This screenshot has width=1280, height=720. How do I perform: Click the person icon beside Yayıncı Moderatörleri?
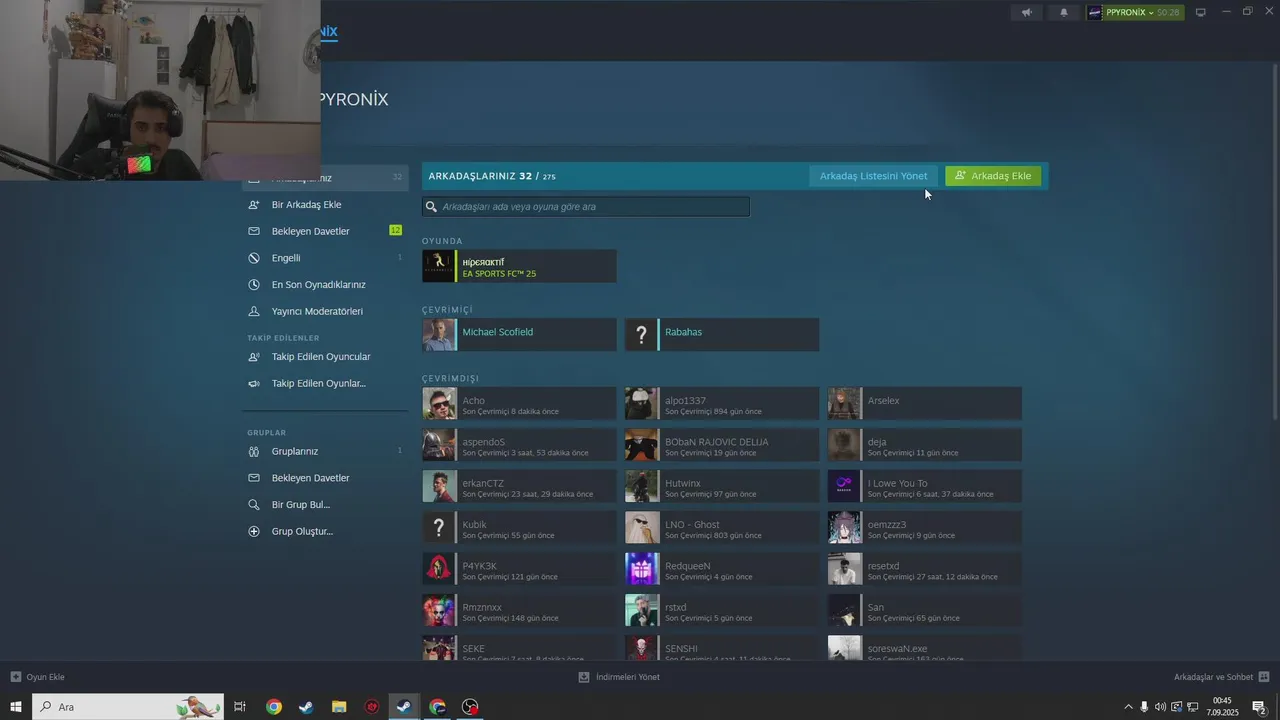254,311
